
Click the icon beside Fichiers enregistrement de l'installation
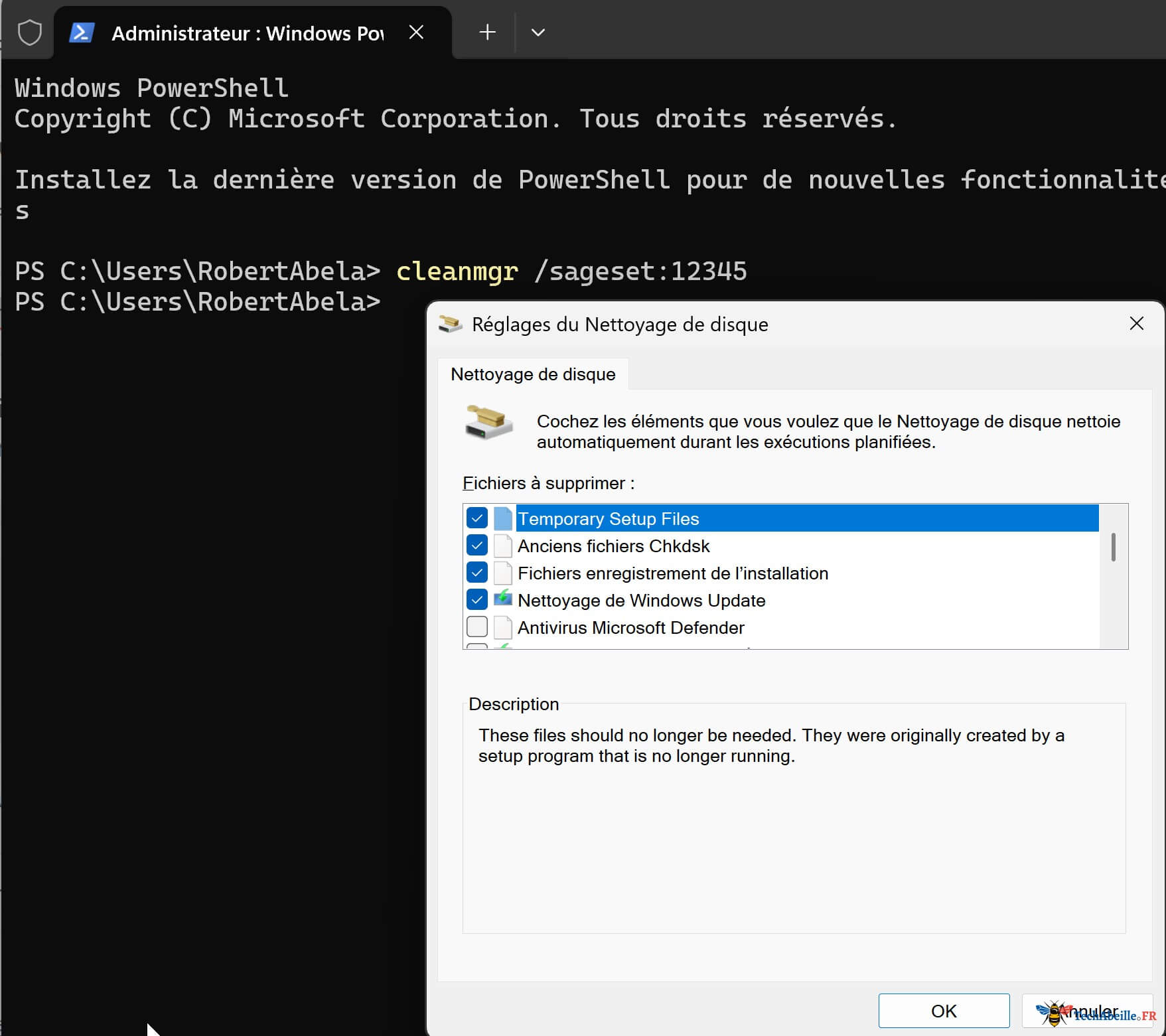pos(502,573)
